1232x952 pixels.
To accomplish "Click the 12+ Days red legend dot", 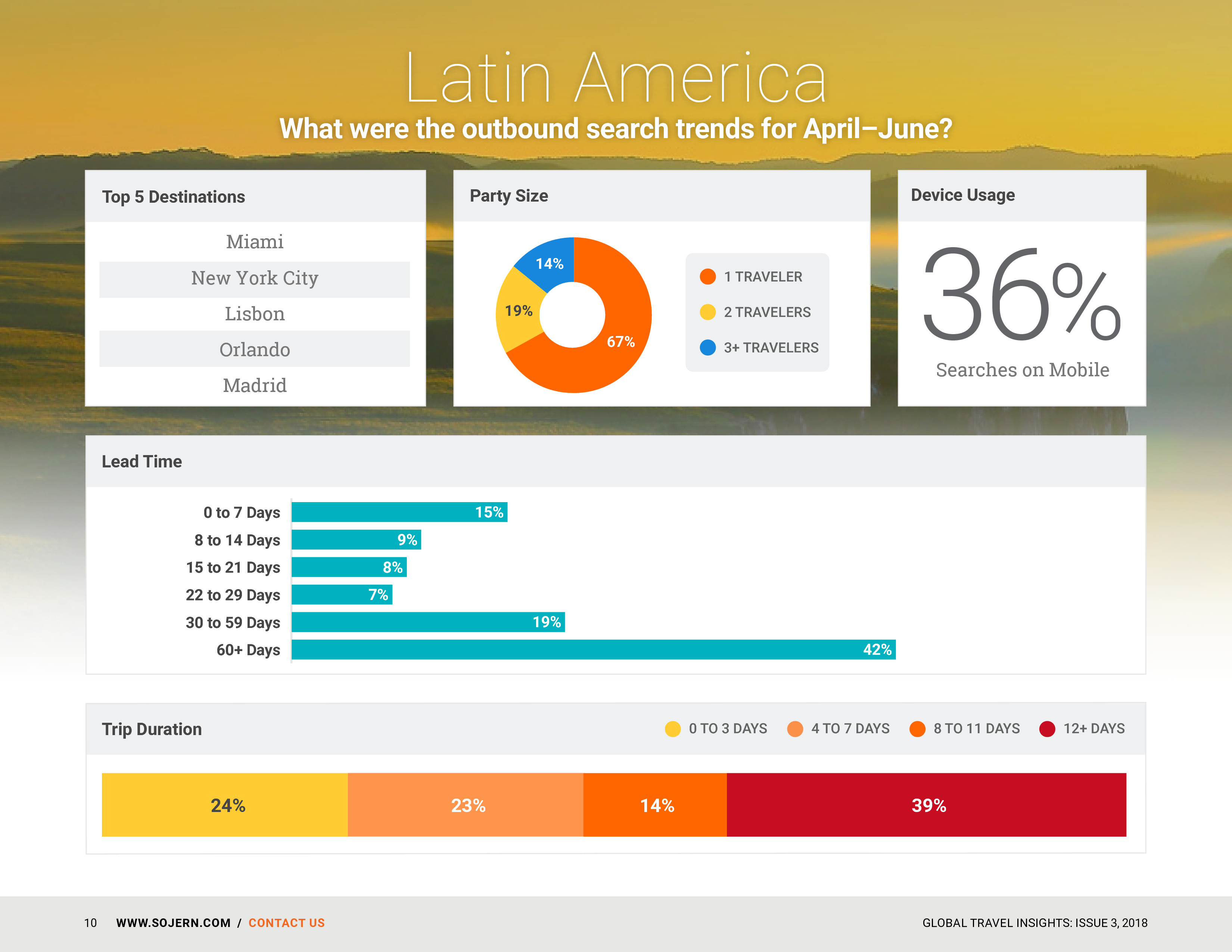I will coord(1047,729).
